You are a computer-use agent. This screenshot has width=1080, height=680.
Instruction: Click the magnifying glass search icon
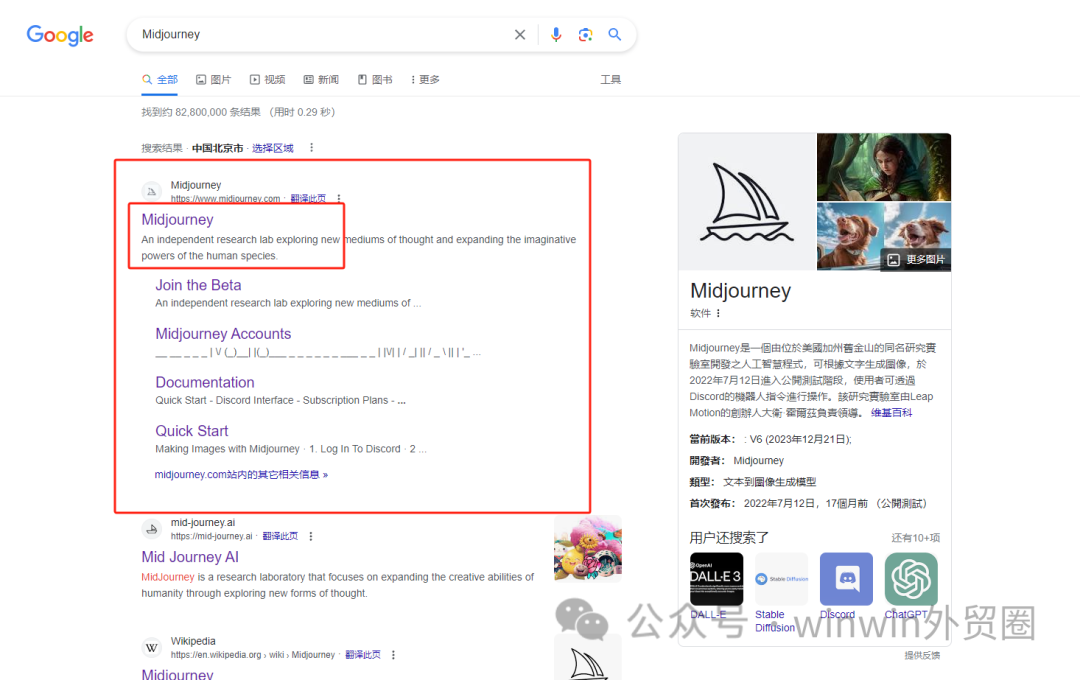coord(614,34)
